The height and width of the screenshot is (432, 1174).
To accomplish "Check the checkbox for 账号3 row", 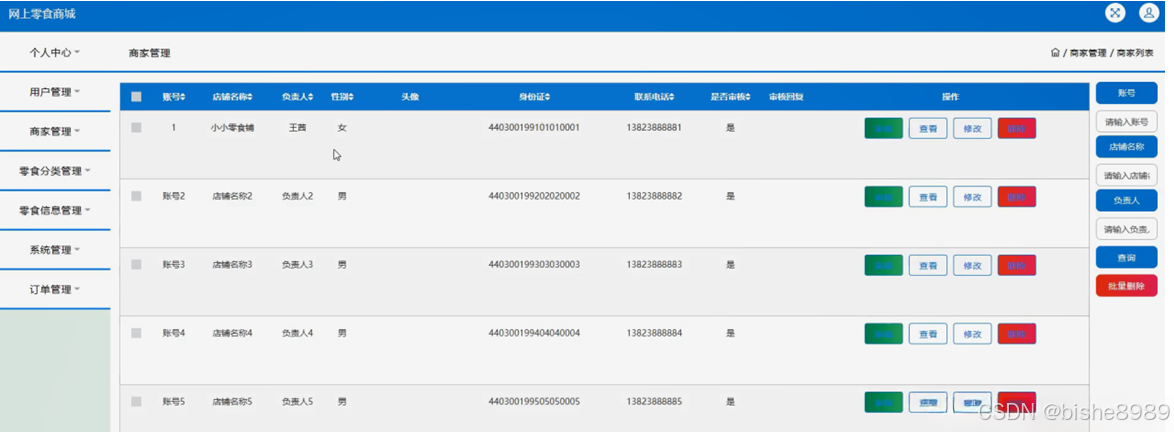I will tap(136, 264).
